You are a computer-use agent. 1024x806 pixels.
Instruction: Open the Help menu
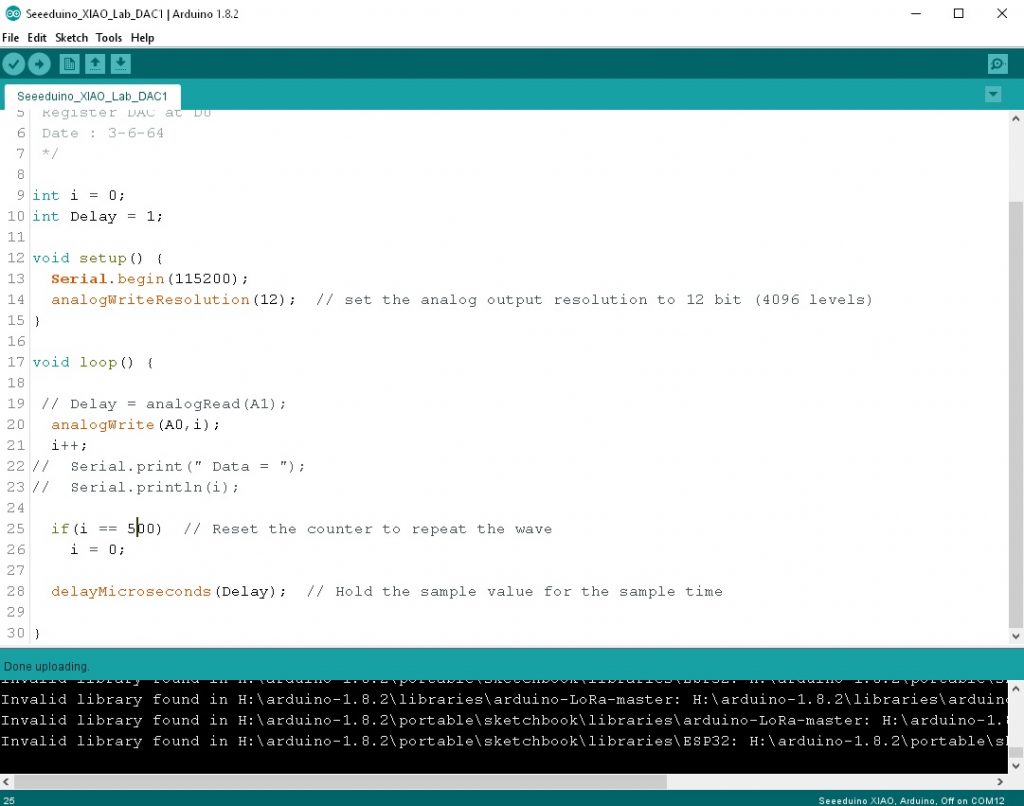click(x=142, y=38)
